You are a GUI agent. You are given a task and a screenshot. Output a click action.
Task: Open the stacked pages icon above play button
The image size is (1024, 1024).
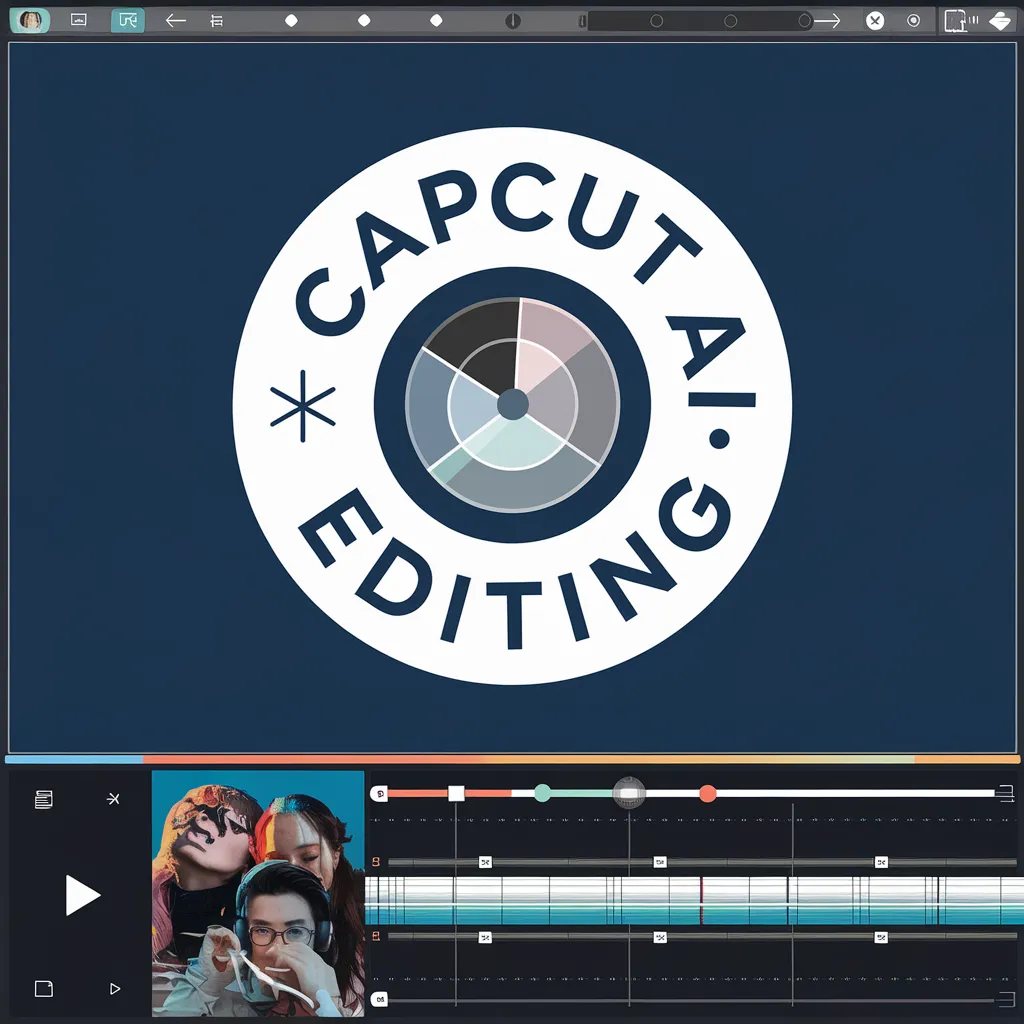pyautogui.click(x=43, y=798)
